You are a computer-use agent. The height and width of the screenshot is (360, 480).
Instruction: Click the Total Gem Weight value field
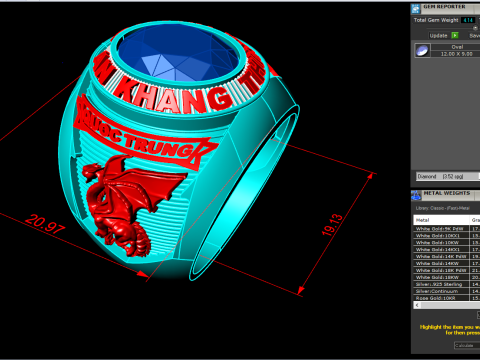coord(468,20)
